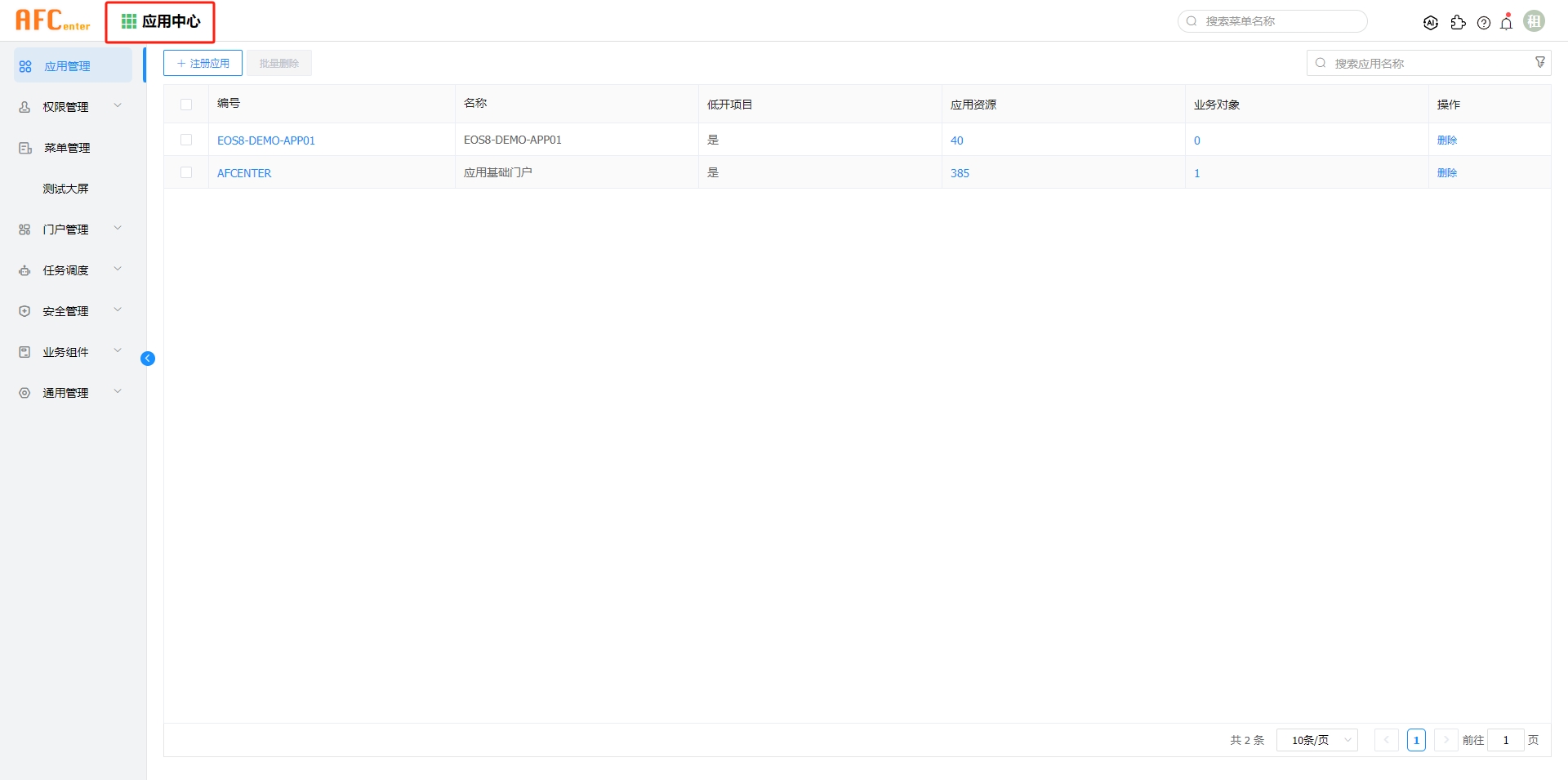Open the 10条/页 page size dropdown
Image resolution: width=1568 pixels, height=780 pixels.
[1316, 740]
